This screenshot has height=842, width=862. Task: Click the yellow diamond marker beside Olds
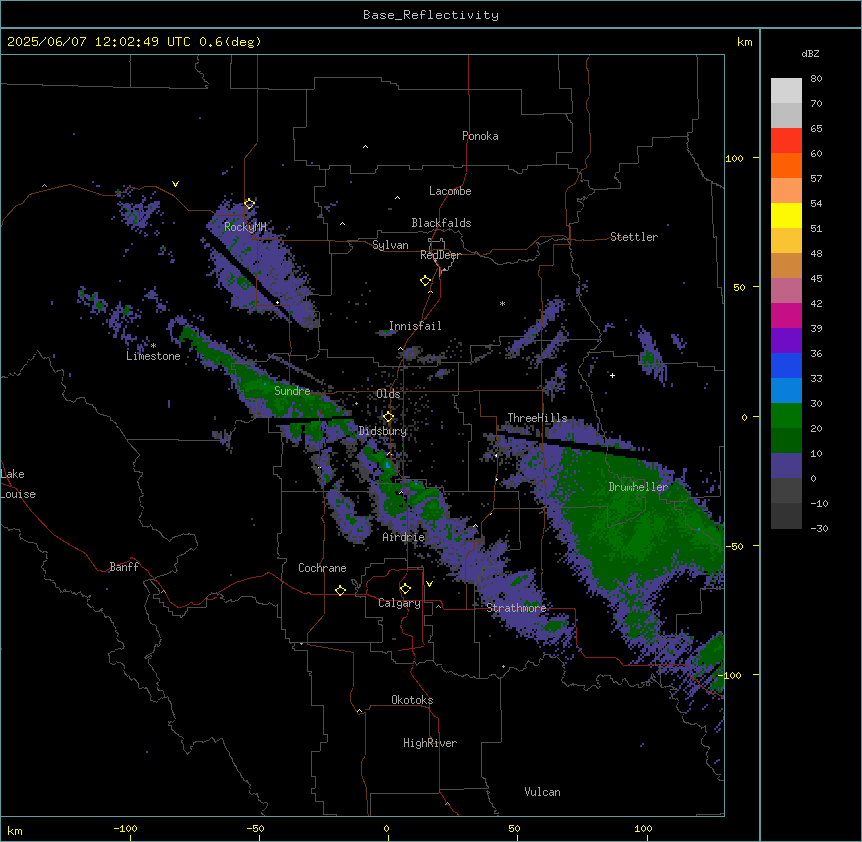click(388, 417)
